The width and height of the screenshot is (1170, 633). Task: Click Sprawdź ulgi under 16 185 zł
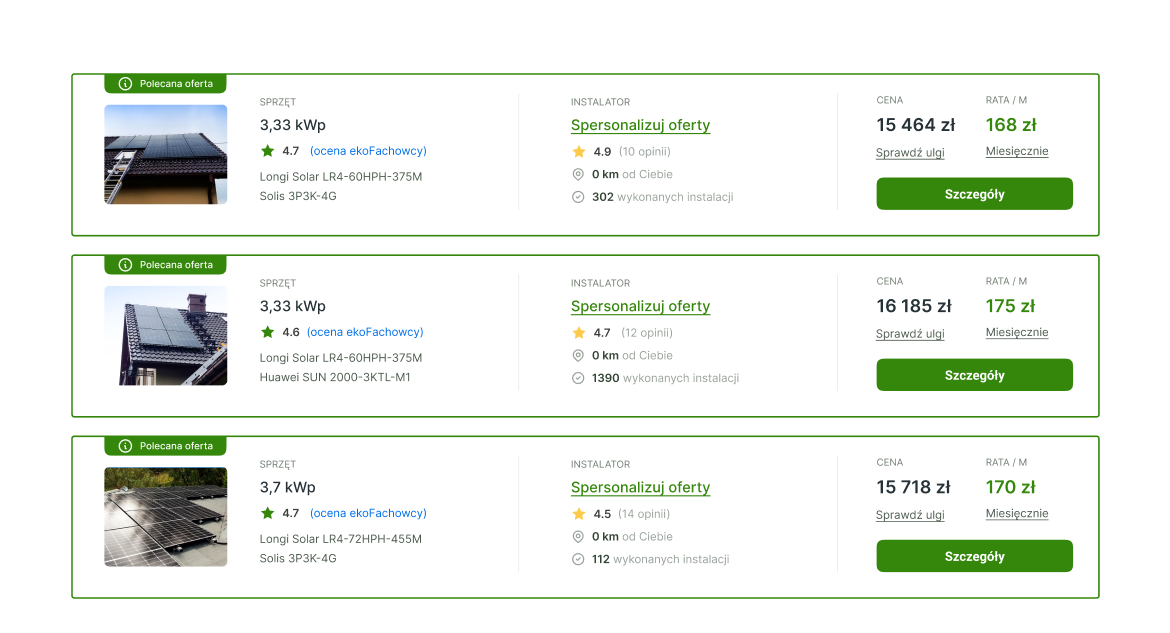(910, 334)
